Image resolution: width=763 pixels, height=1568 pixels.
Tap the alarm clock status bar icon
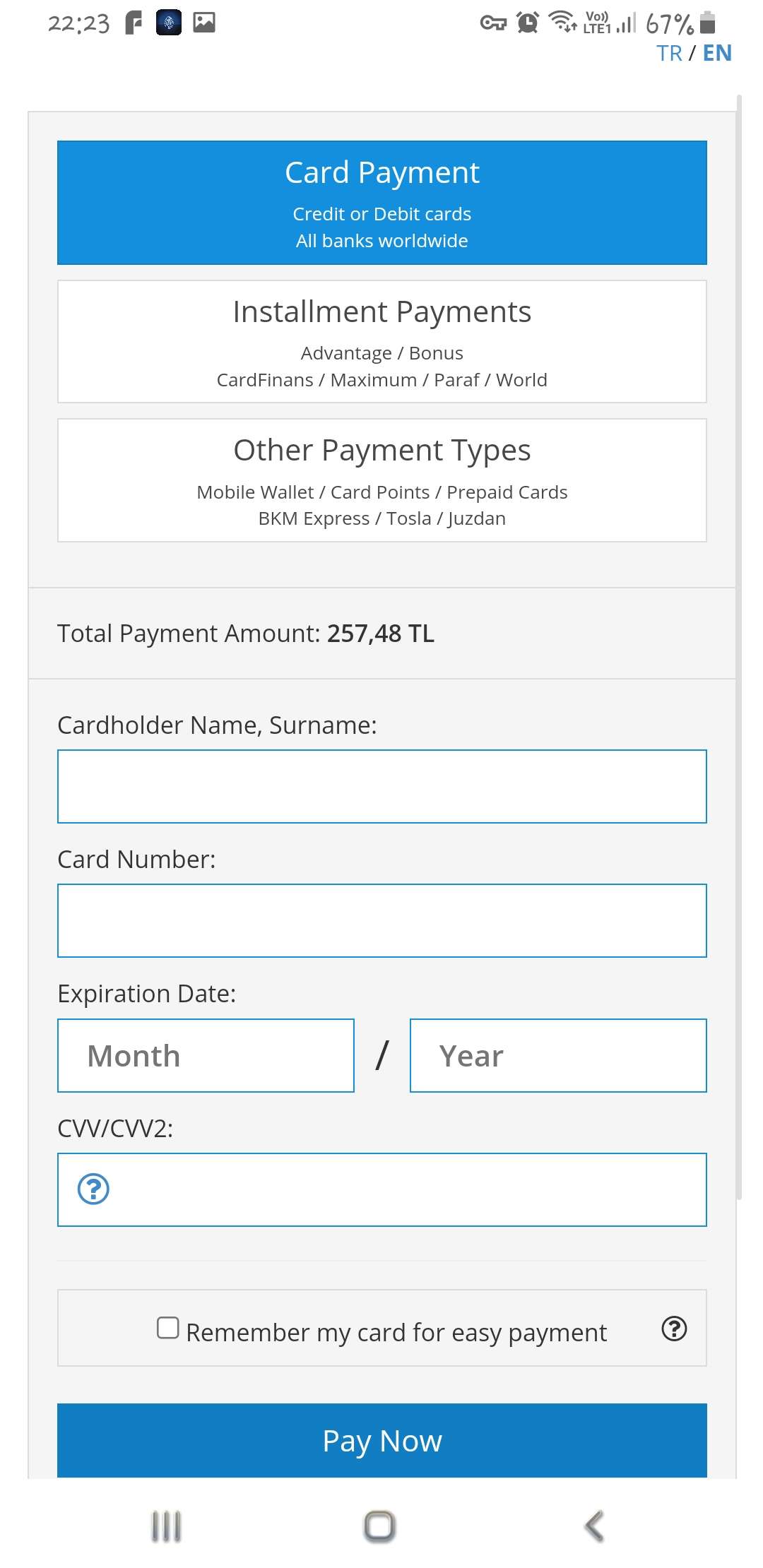(x=527, y=23)
